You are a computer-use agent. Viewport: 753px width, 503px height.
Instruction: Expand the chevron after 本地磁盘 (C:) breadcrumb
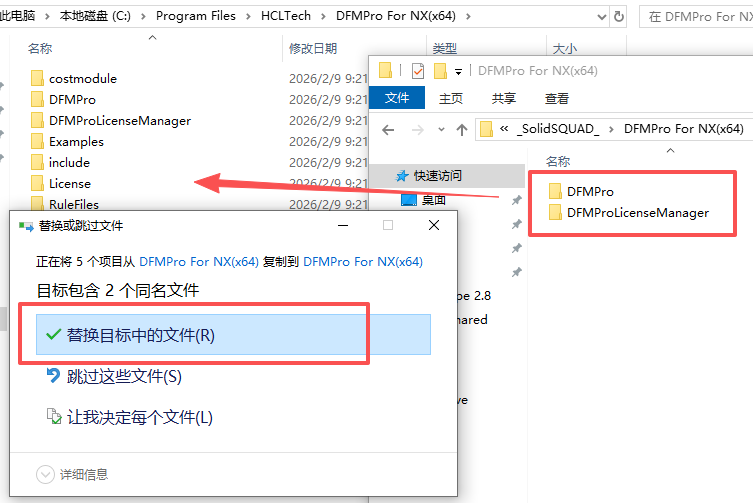click(x=143, y=16)
